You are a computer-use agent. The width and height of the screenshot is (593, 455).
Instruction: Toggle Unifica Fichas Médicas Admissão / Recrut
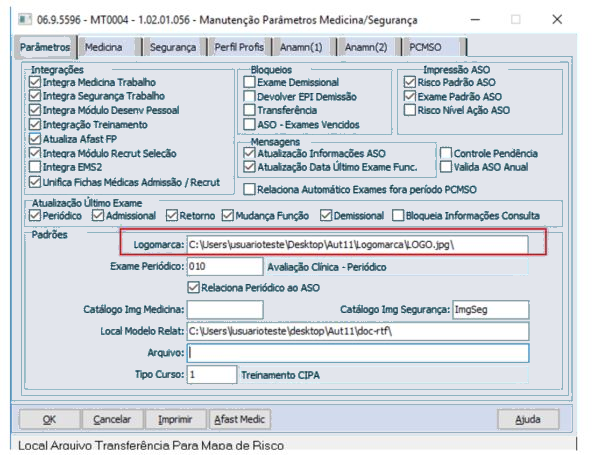pos(35,182)
